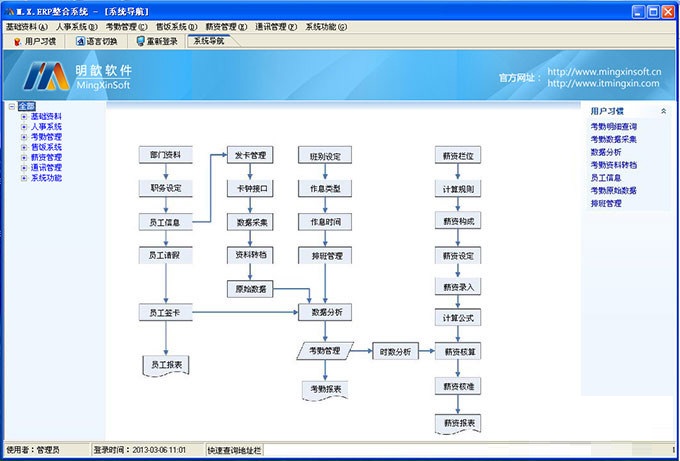Expand the 售饭系统 tree node
680x461 pixels.
(24, 147)
